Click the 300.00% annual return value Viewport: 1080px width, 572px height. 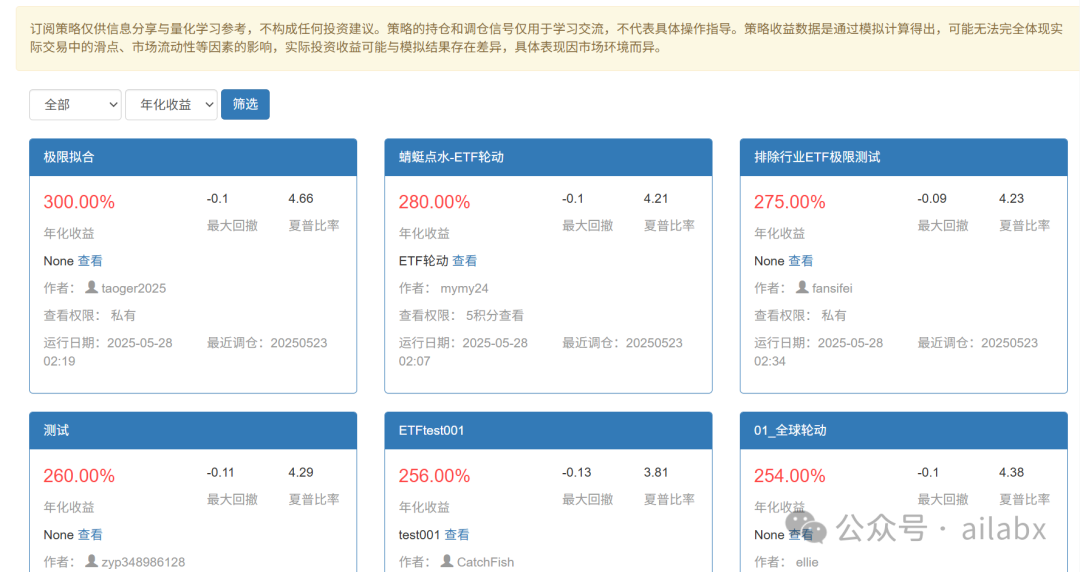pyautogui.click(x=79, y=202)
